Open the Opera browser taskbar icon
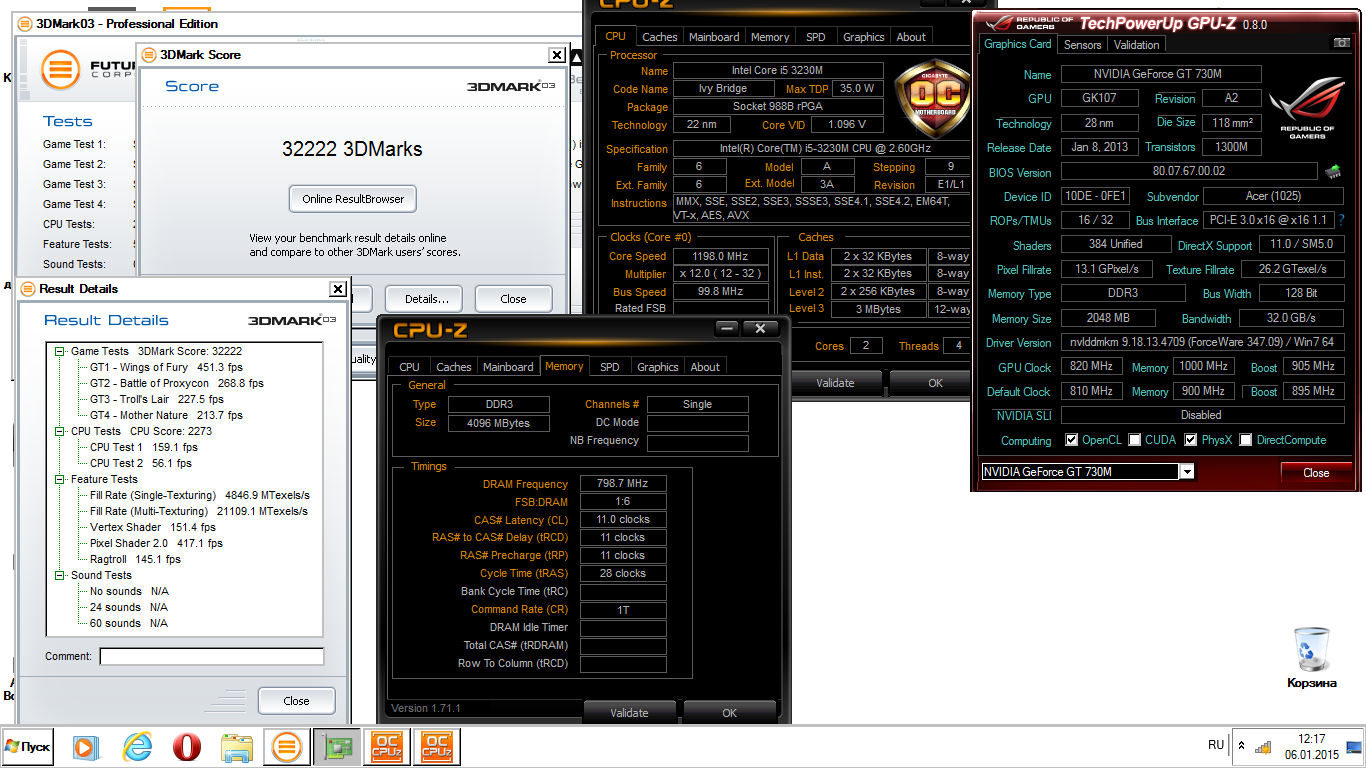 tap(187, 746)
